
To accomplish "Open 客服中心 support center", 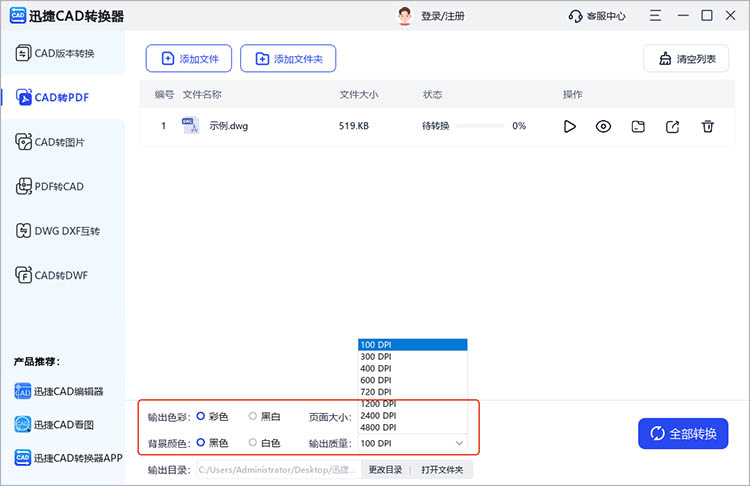I will coord(597,16).
